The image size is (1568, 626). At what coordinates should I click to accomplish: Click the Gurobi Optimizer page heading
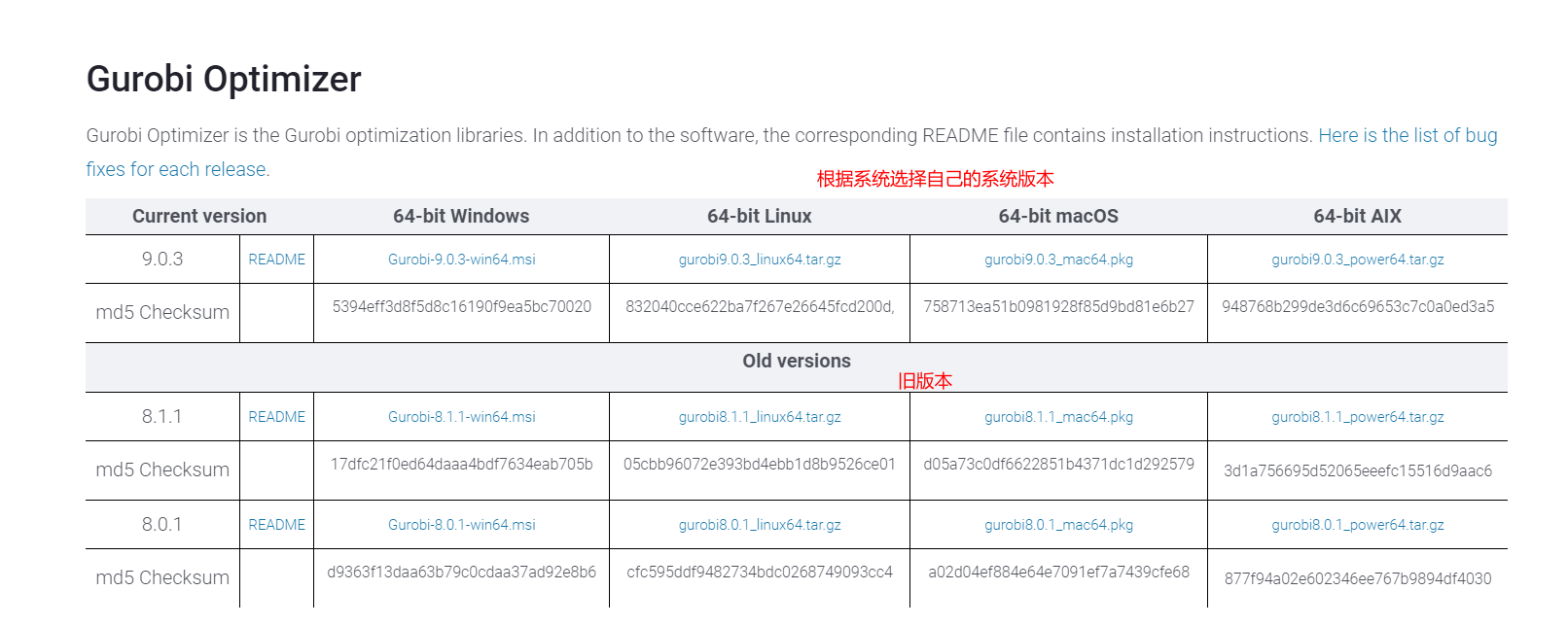click(224, 80)
